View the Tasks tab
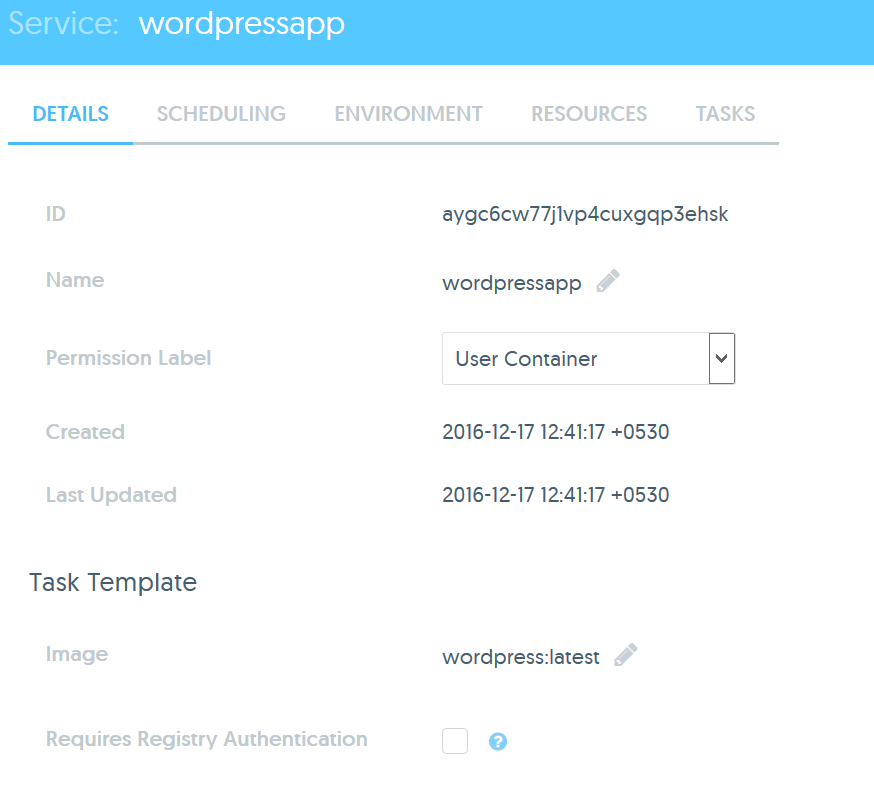874x789 pixels. [x=725, y=114]
